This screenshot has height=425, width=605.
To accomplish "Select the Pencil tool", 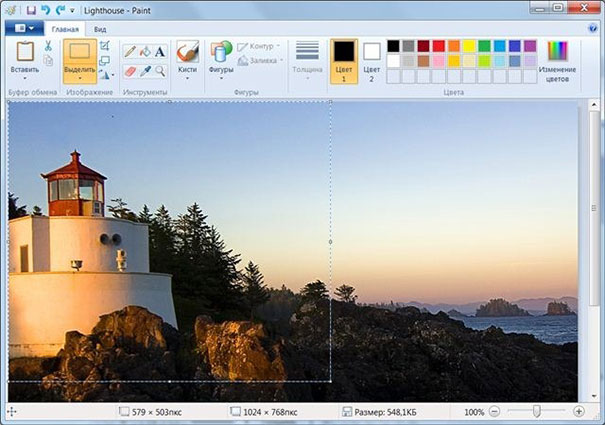I will [x=129, y=51].
